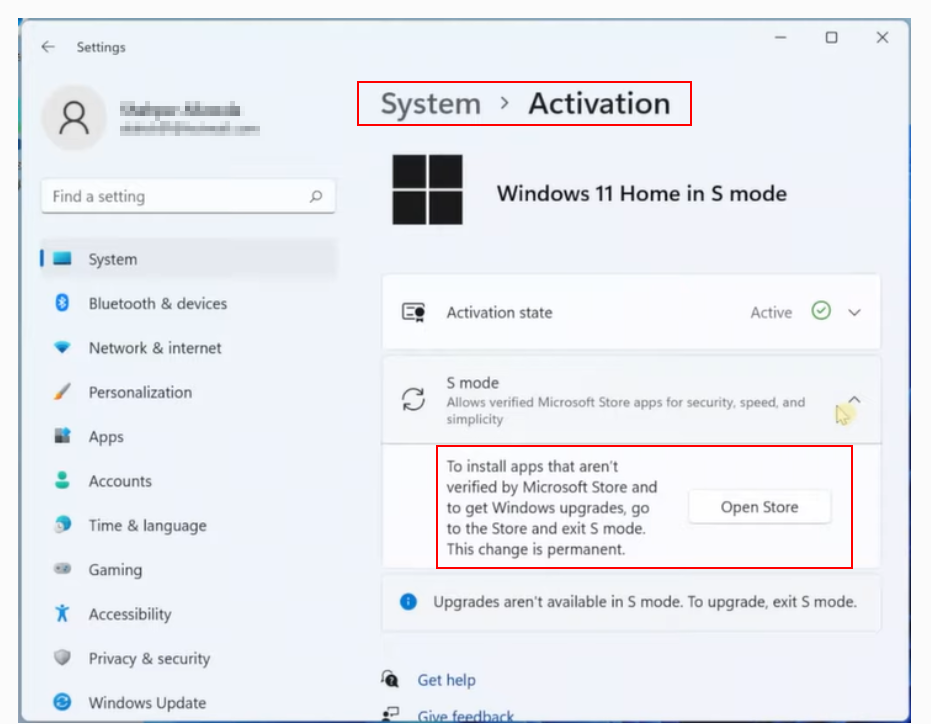Click the blue info icon for upgrades notice

point(408,602)
